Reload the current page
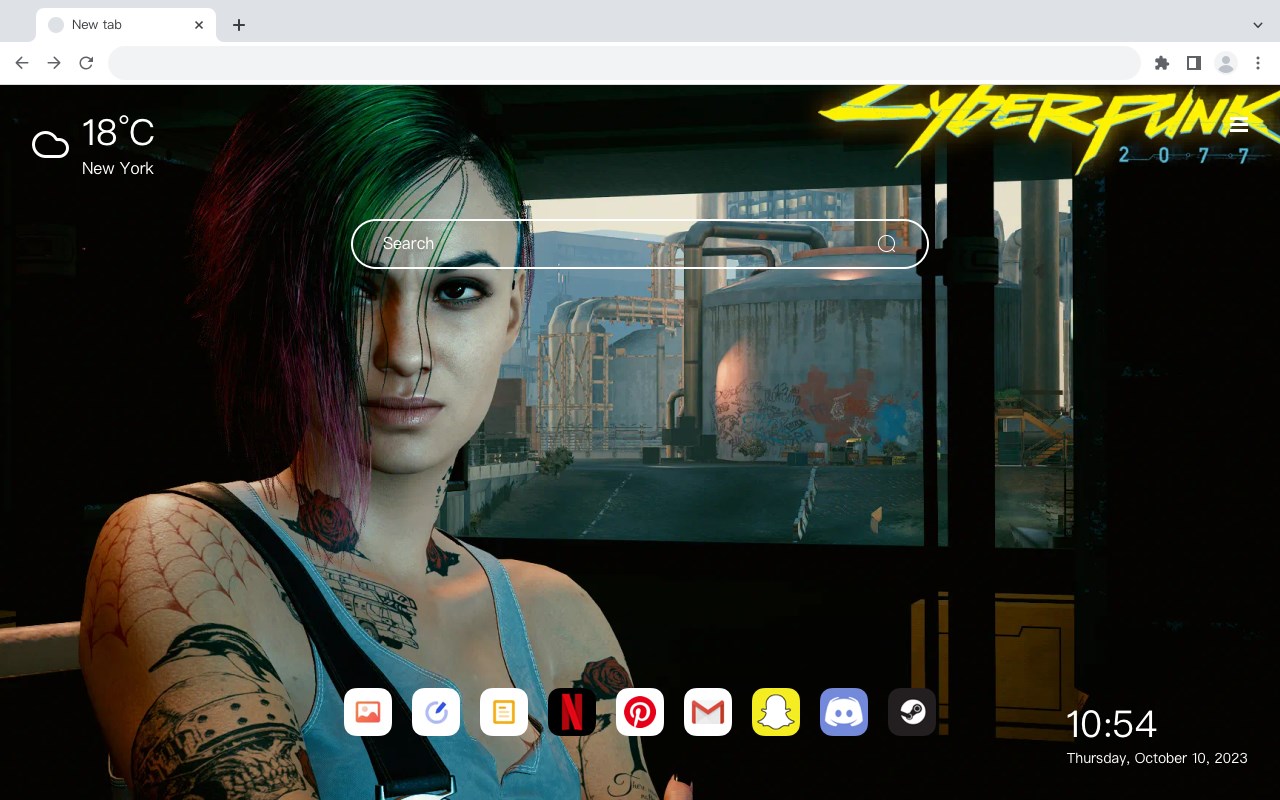The width and height of the screenshot is (1280, 800). point(86,63)
